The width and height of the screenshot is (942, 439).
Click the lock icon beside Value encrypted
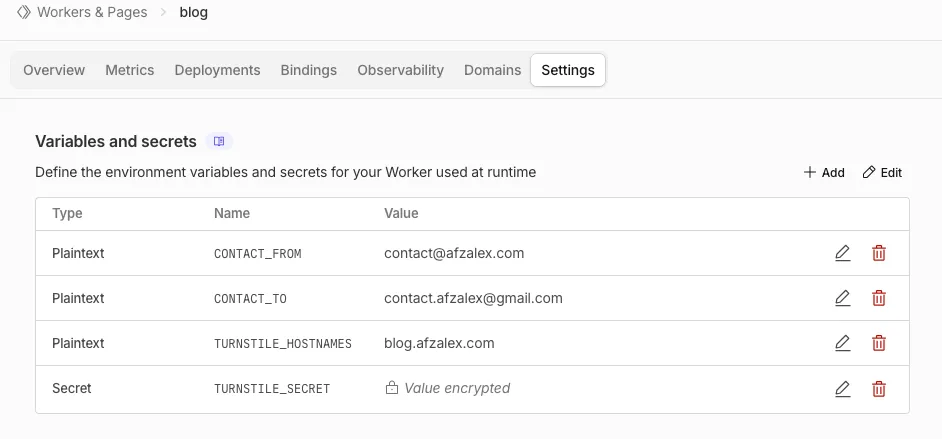tap(392, 388)
